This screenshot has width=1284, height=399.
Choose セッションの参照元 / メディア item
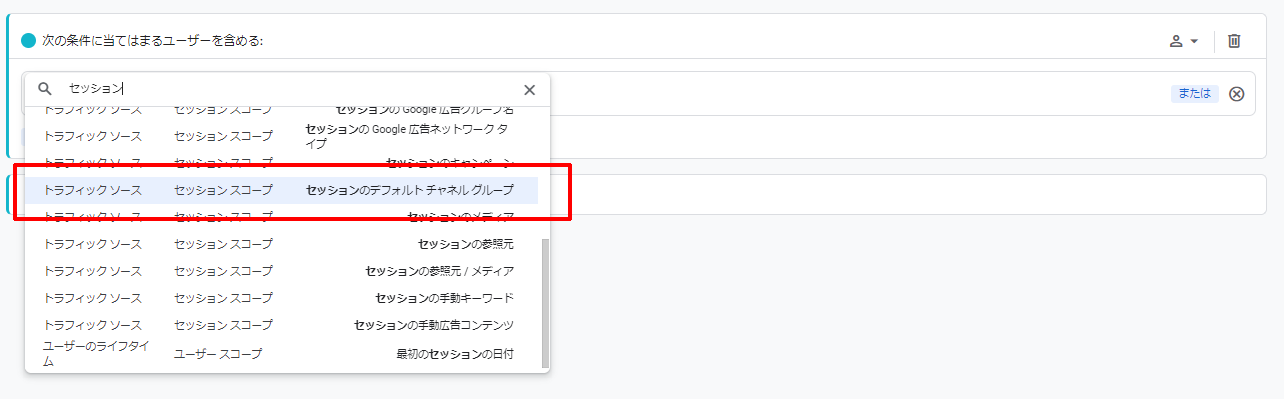point(282,271)
